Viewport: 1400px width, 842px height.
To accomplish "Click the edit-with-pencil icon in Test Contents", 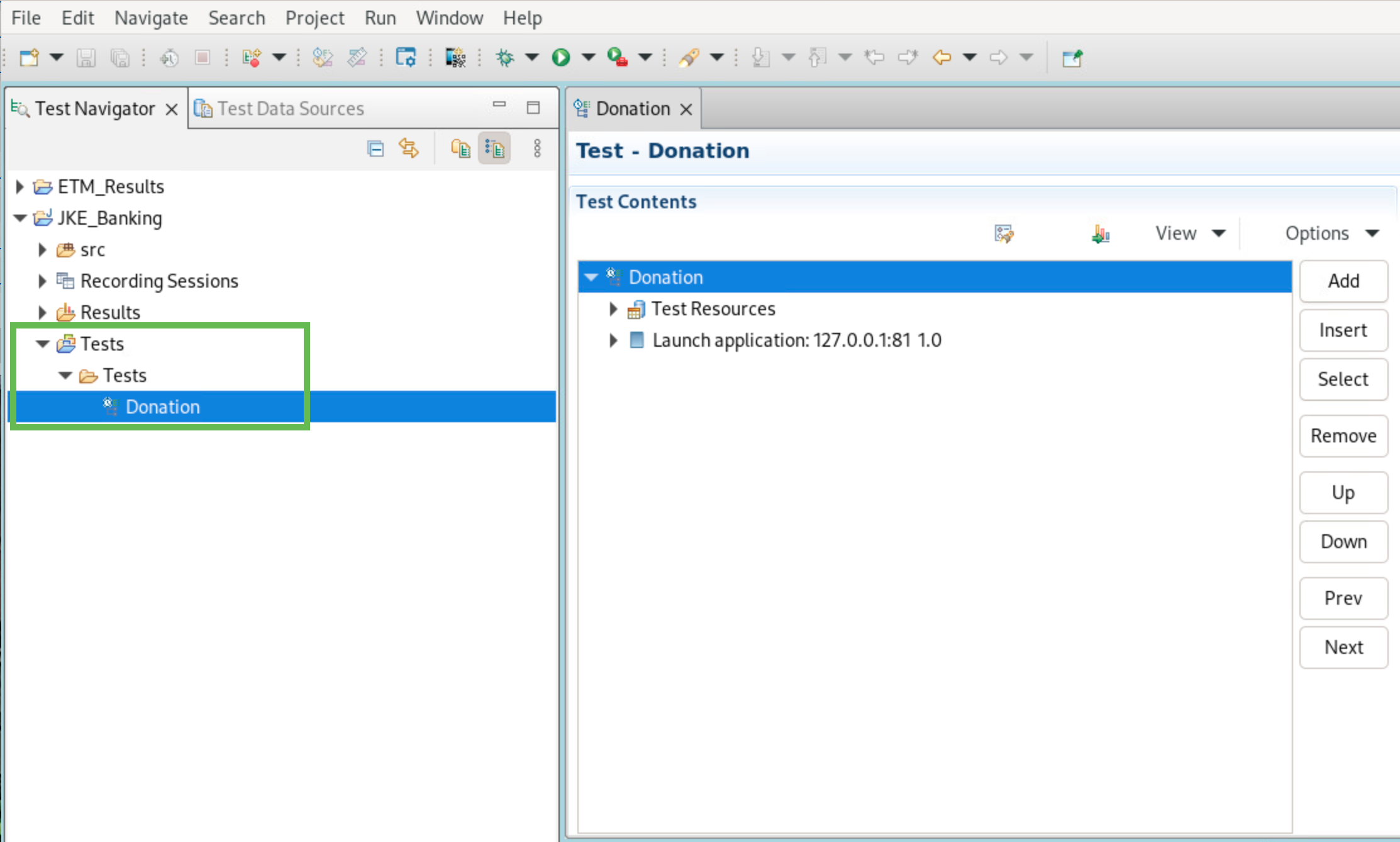I will pos(1004,234).
